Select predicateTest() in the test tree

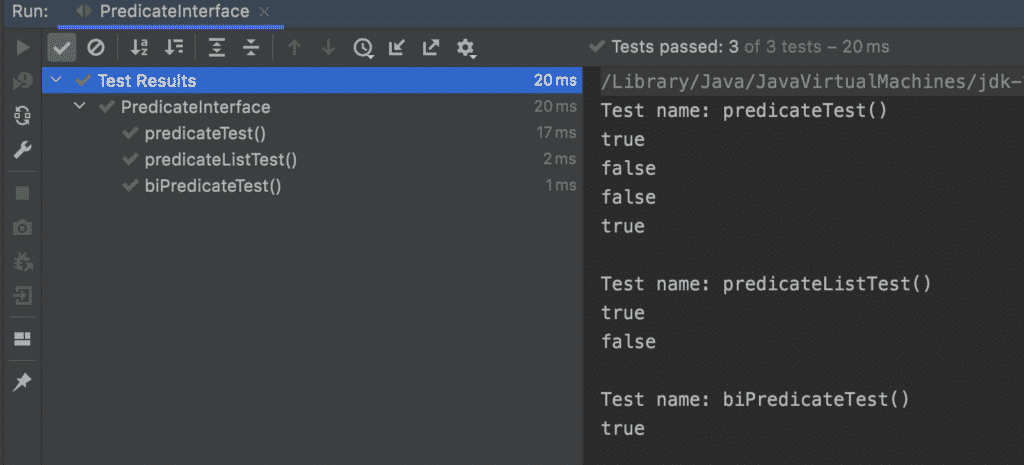[x=205, y=133]
